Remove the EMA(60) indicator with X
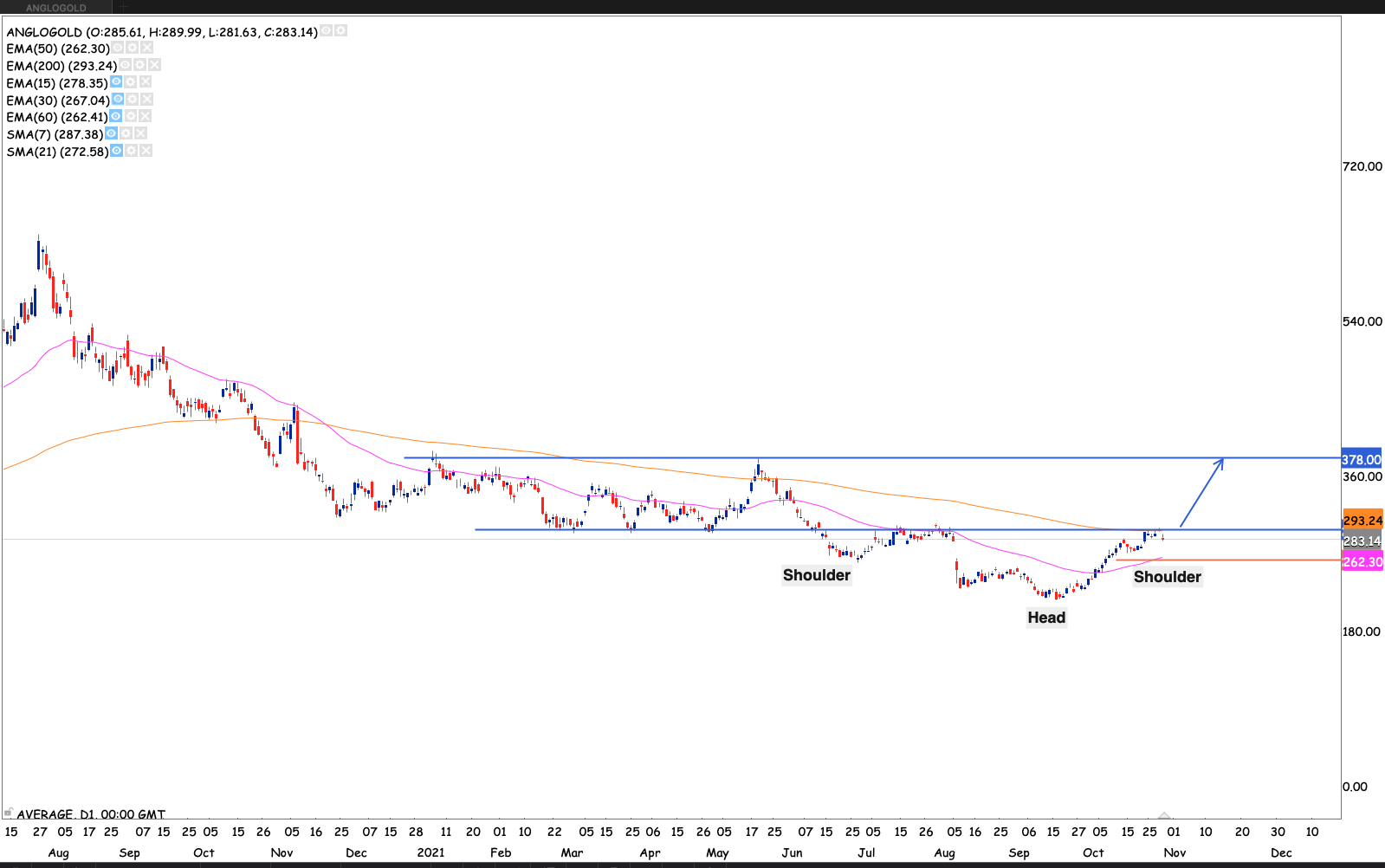The height and width of the screenshot is (868, 1385). coord(146,116)
